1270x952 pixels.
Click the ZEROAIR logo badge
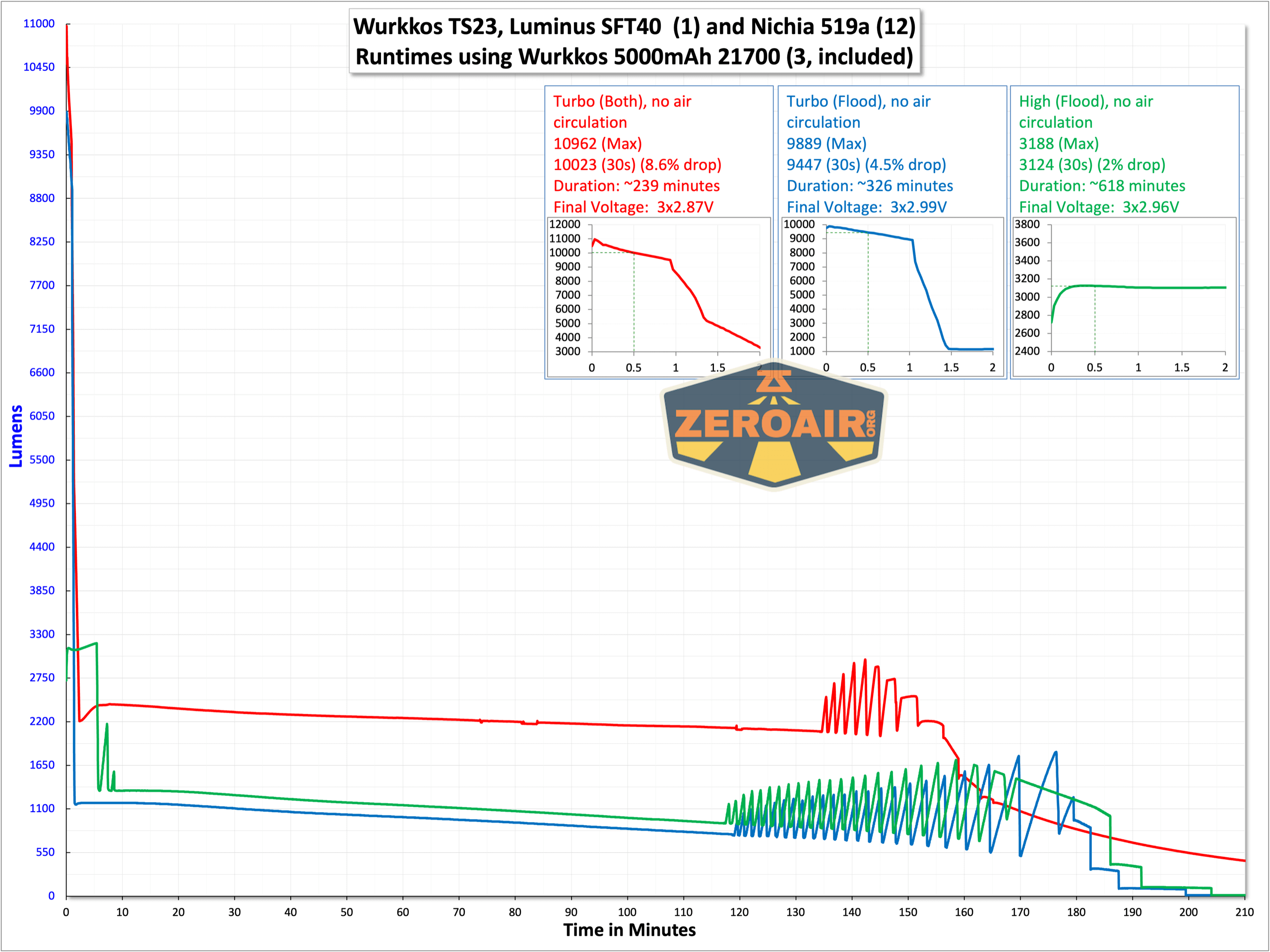click(x=774, y=426)
